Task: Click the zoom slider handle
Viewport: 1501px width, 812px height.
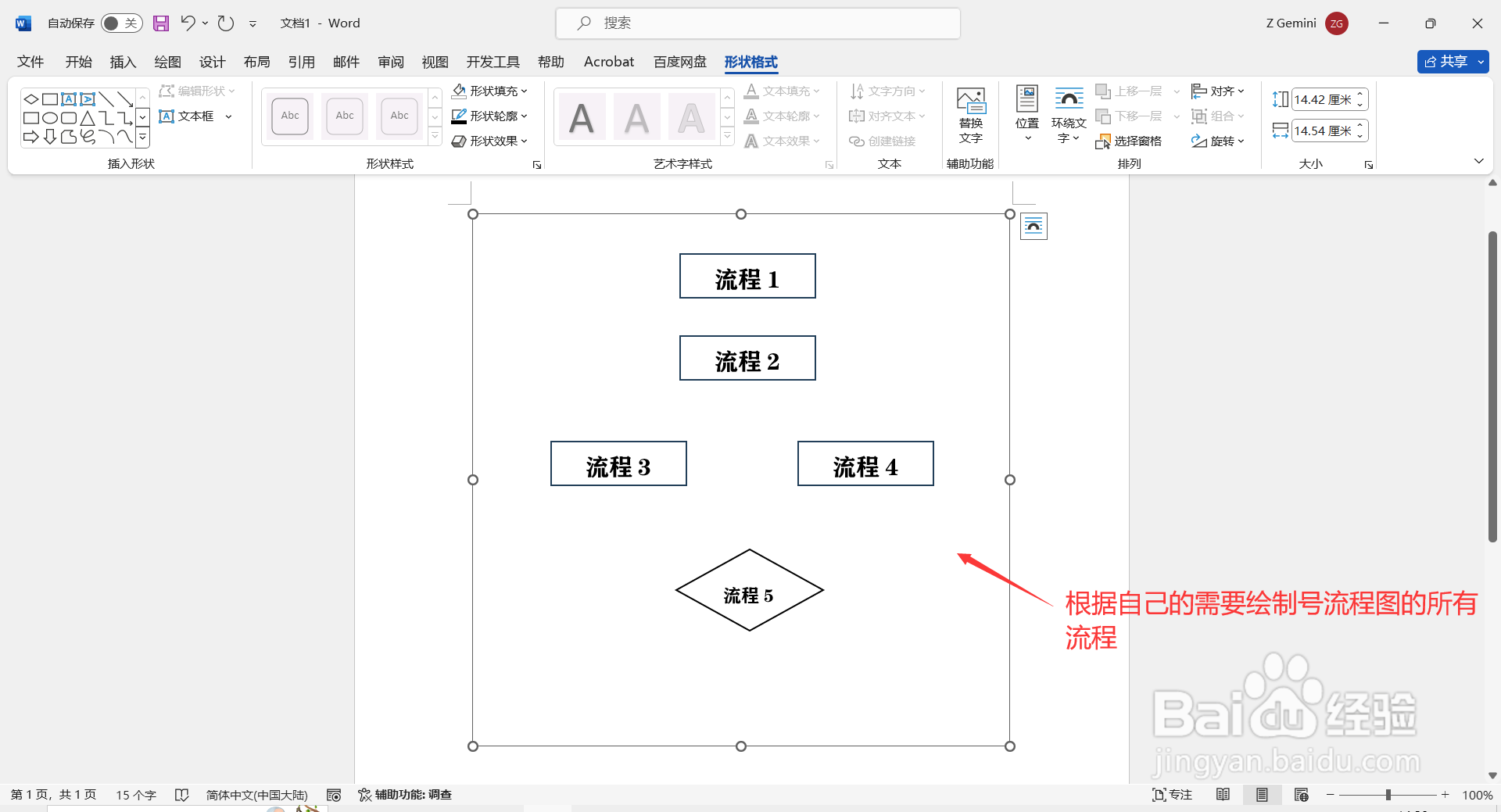Action: [1388, 795]
